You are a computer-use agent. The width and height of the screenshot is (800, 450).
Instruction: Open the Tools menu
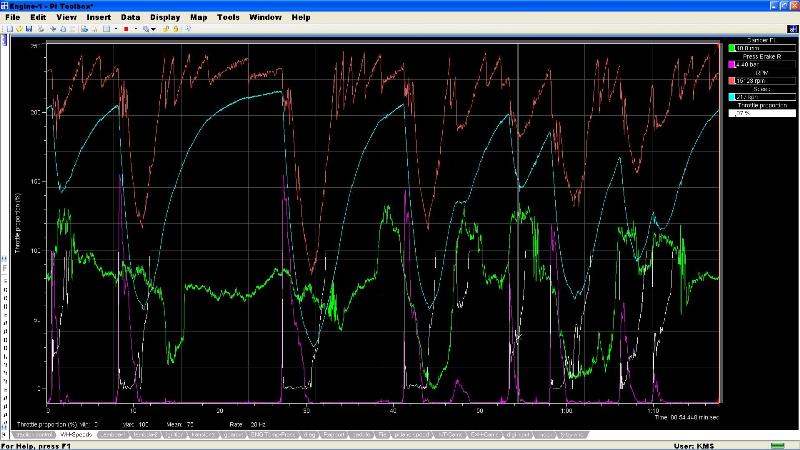(x=228, y=17)
